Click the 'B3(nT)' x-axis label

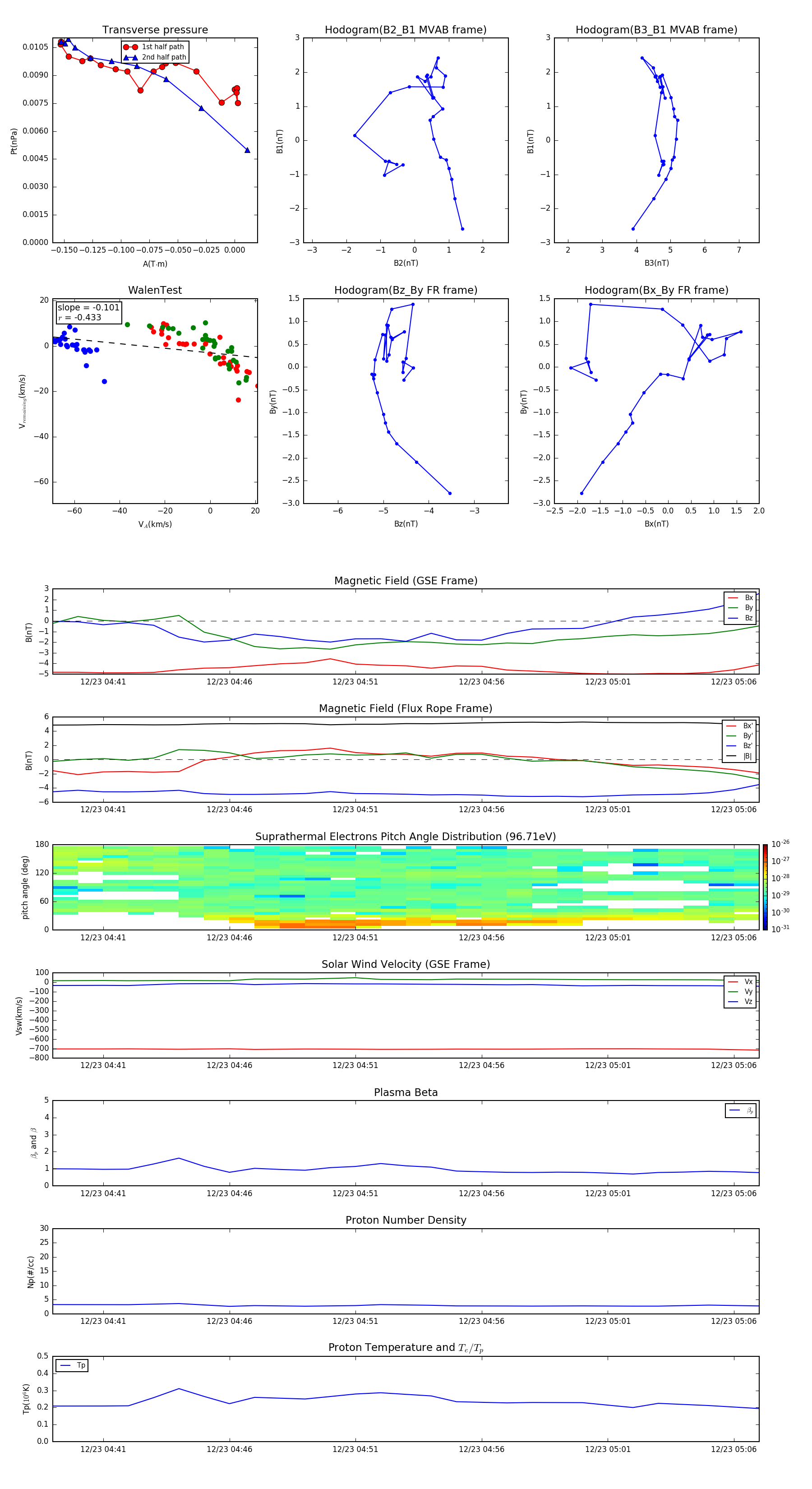(656, 263)
